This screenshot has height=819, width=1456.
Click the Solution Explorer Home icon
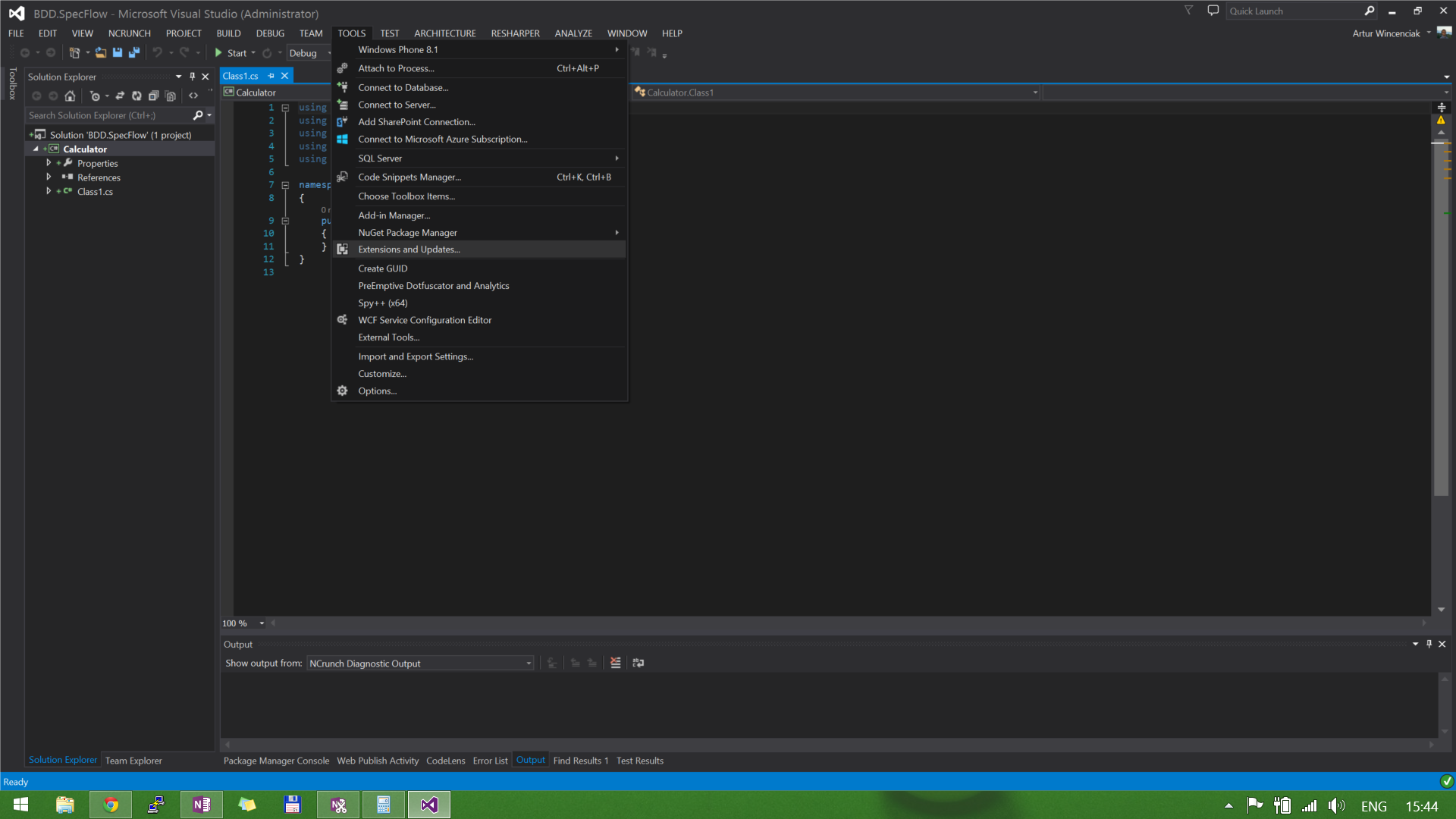click(70, 96)
